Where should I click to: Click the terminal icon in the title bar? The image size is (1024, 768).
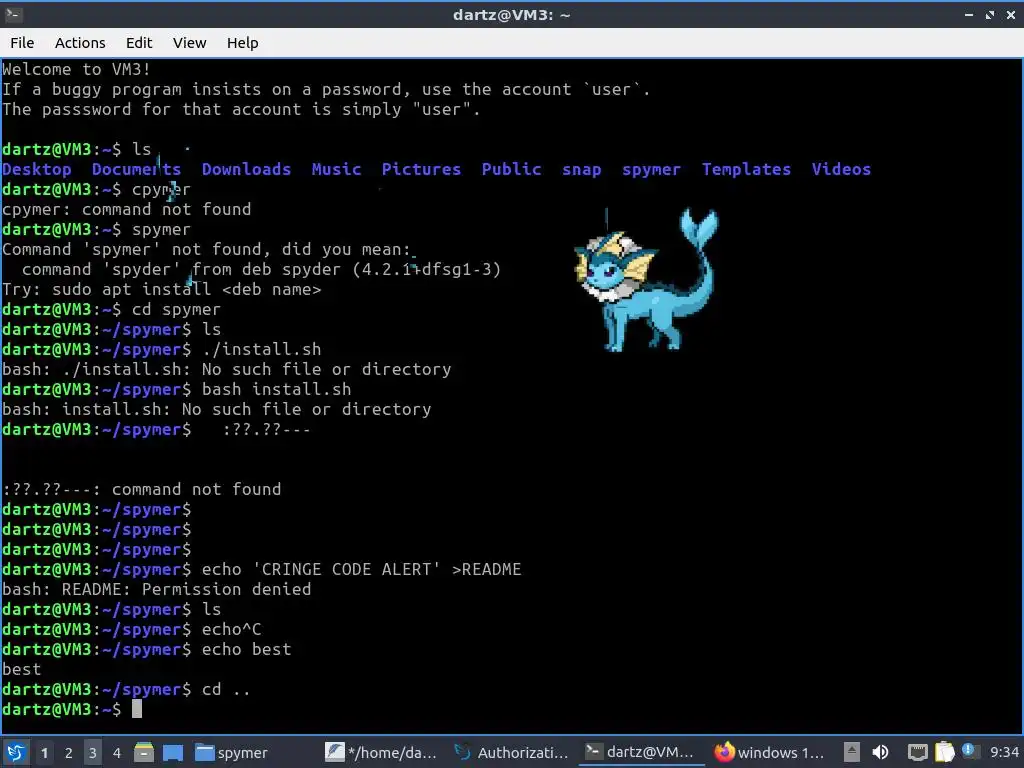(13, 14)
